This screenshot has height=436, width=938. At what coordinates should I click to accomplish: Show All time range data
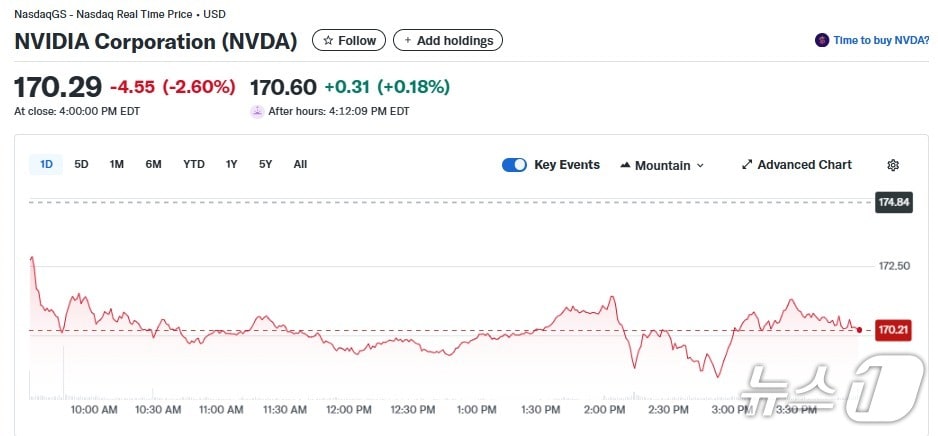300,164
